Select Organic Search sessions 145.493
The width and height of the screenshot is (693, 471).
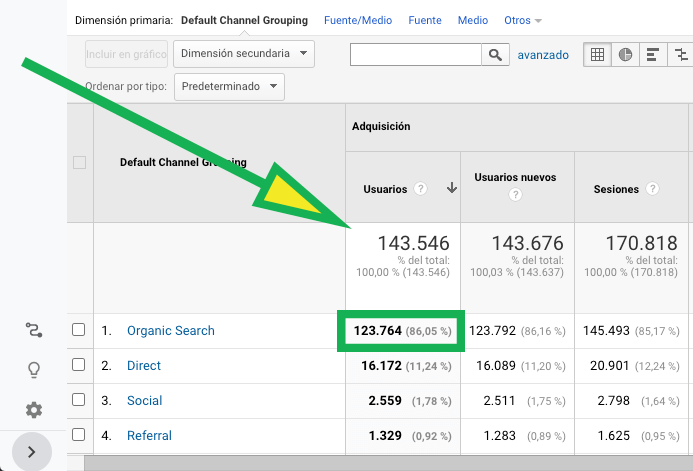[x=606, y=330]
